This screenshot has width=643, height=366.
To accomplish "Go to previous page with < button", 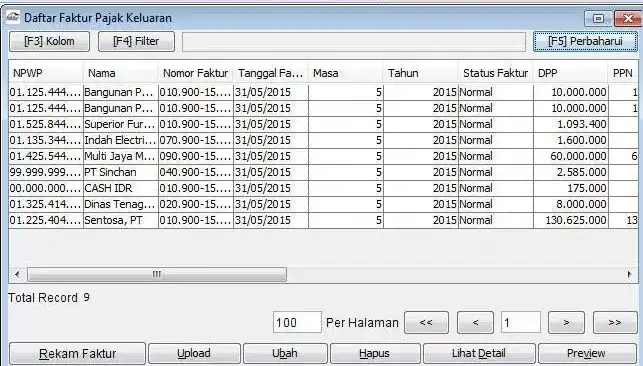I will click(475, 323).
